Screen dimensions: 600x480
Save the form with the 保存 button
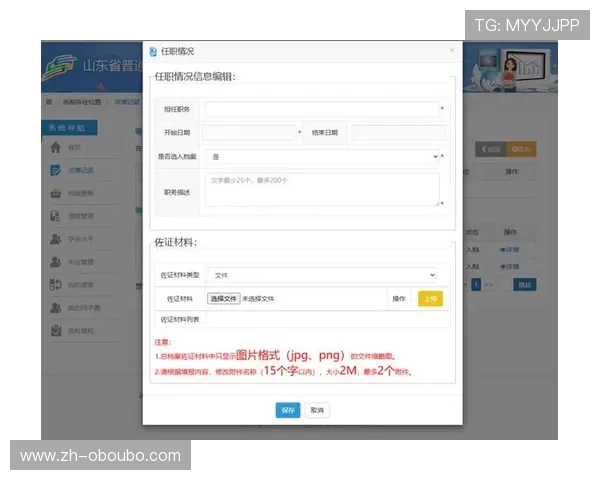pos(288,410)
